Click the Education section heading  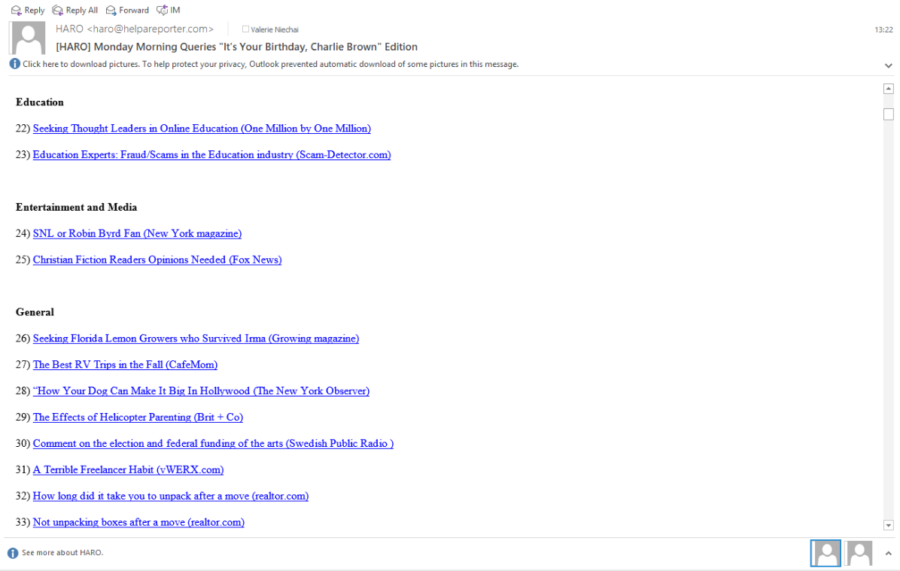40,102
